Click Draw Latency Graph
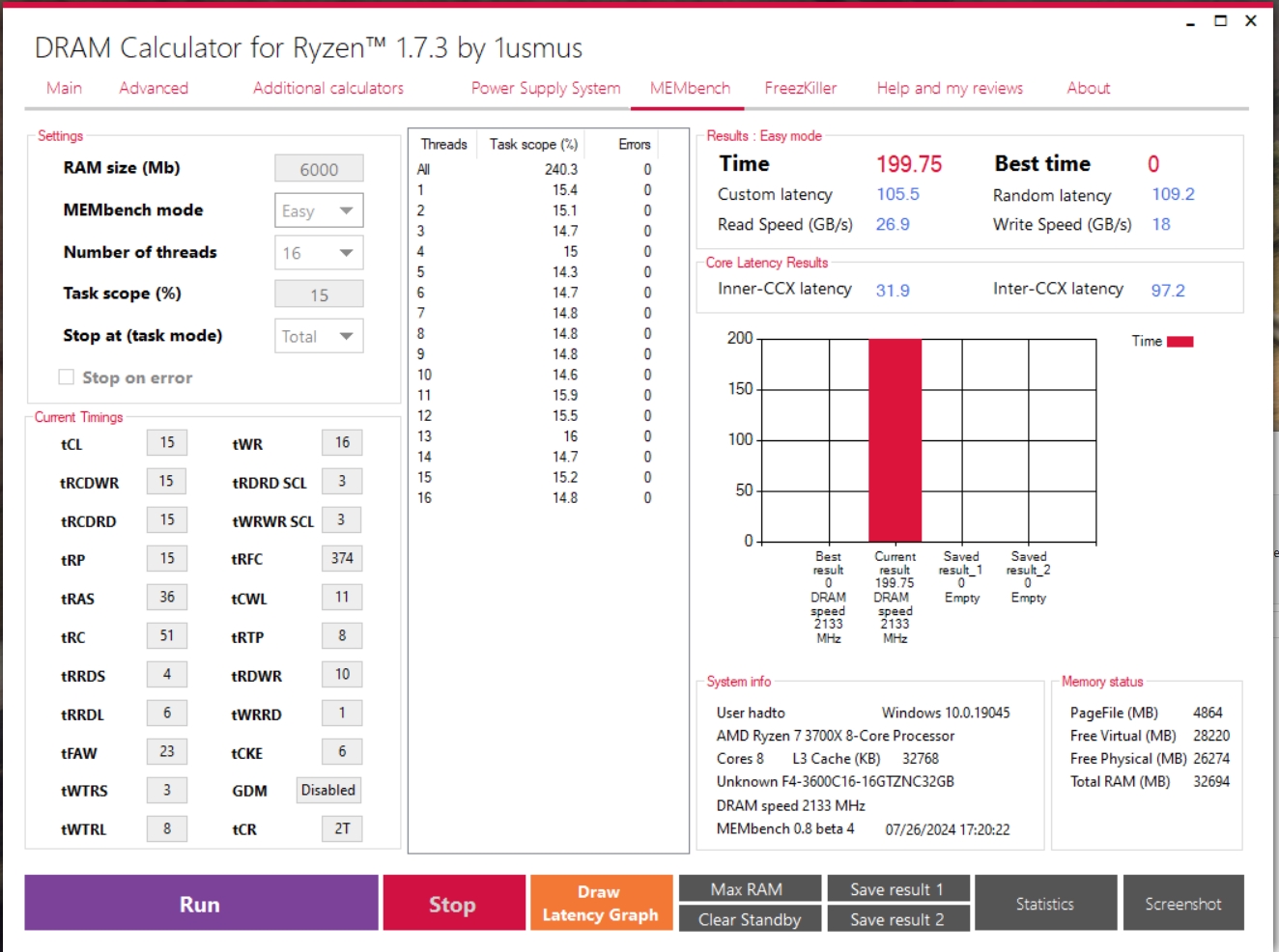This screenshot has height=952, width=1279. pyautogui.click(x=601, y=903)
